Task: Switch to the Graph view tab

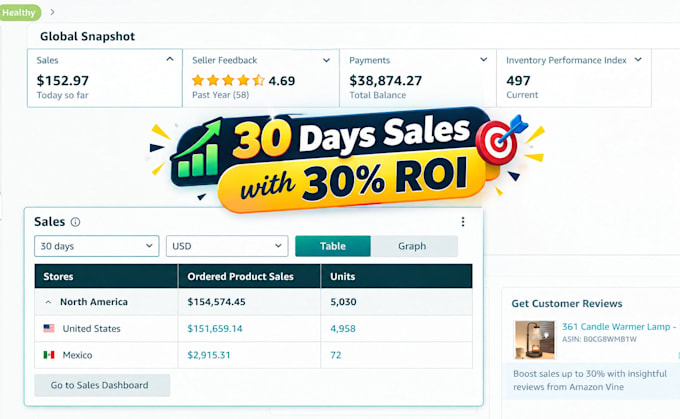Action: click(414, 246)
